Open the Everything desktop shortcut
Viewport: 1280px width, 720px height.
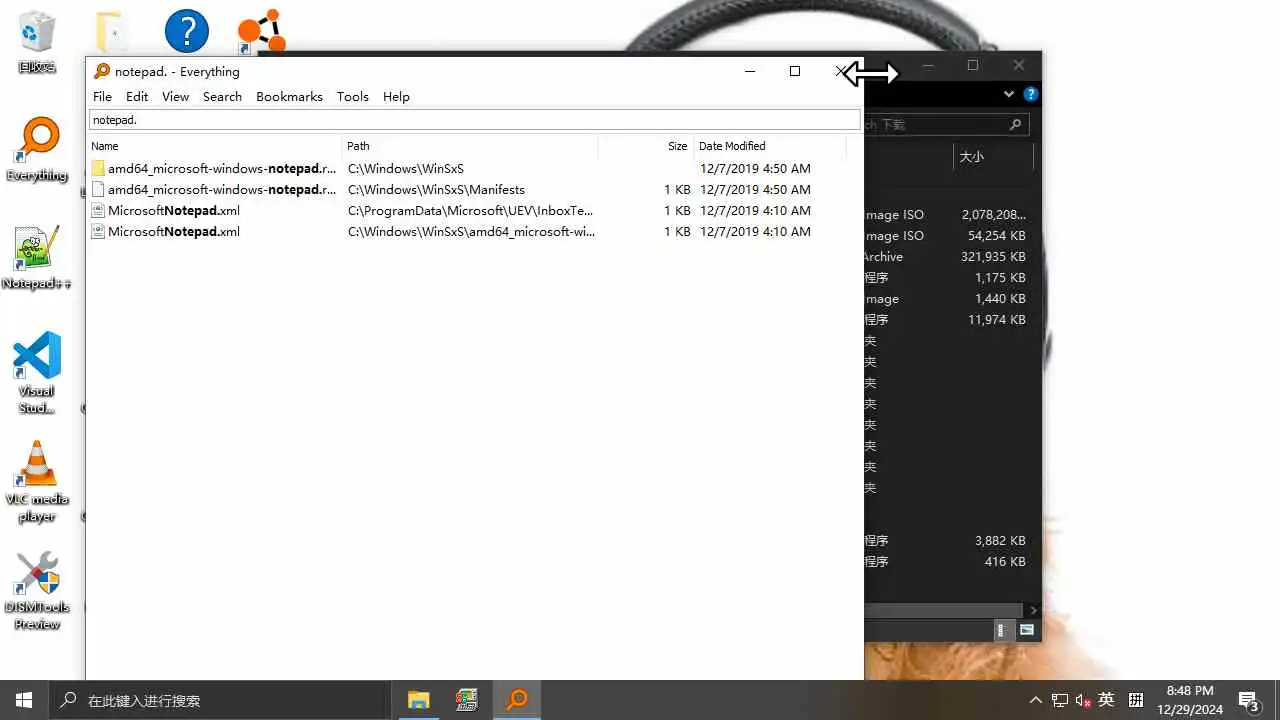point(37,149)
